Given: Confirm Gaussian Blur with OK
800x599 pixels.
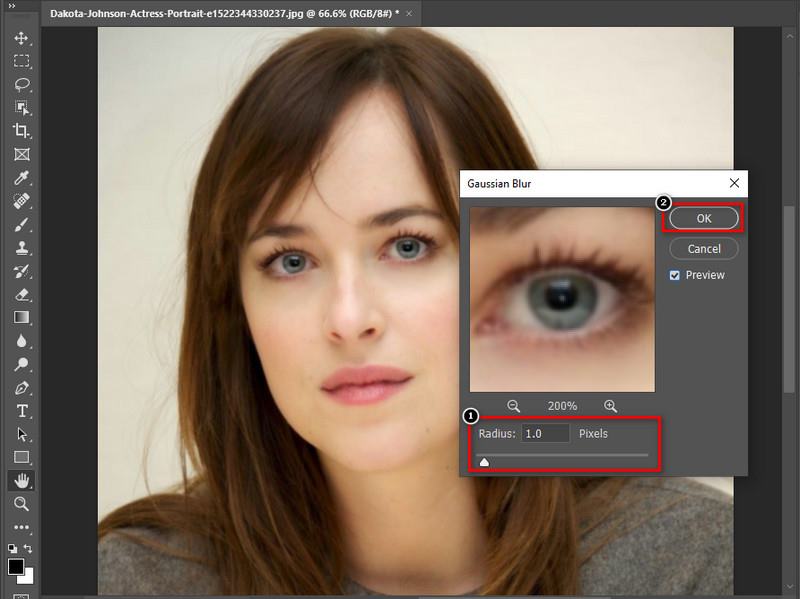Looking at the screenshot, I should click(x=704, y=218).
